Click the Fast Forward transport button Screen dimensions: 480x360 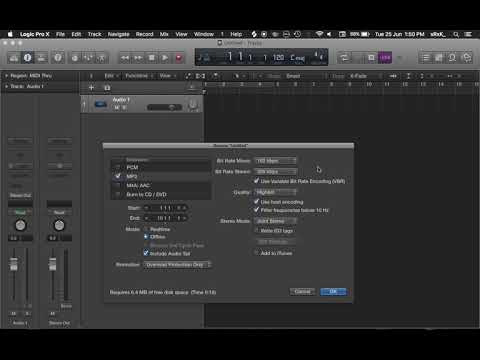point(138,58)
